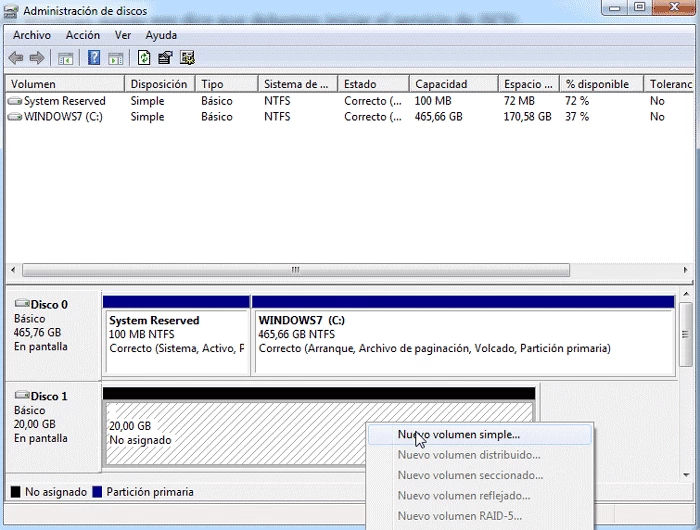Click the WINDOWS7 (C:) volume drive icon
Image resolution: width=700 pixels, height=530 pixels.
(15, 117)
